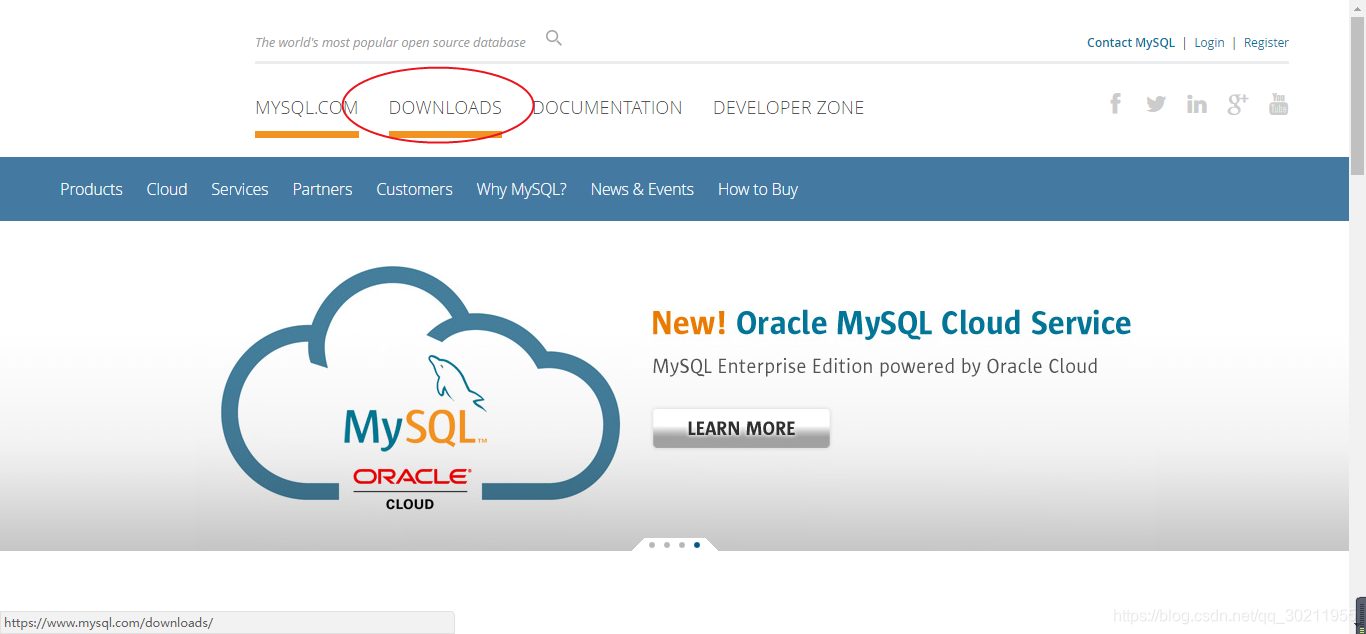This screenshot has width=1366, height=634.
Task: Open the LinkedIn icon
Action: coord(1197,103)
